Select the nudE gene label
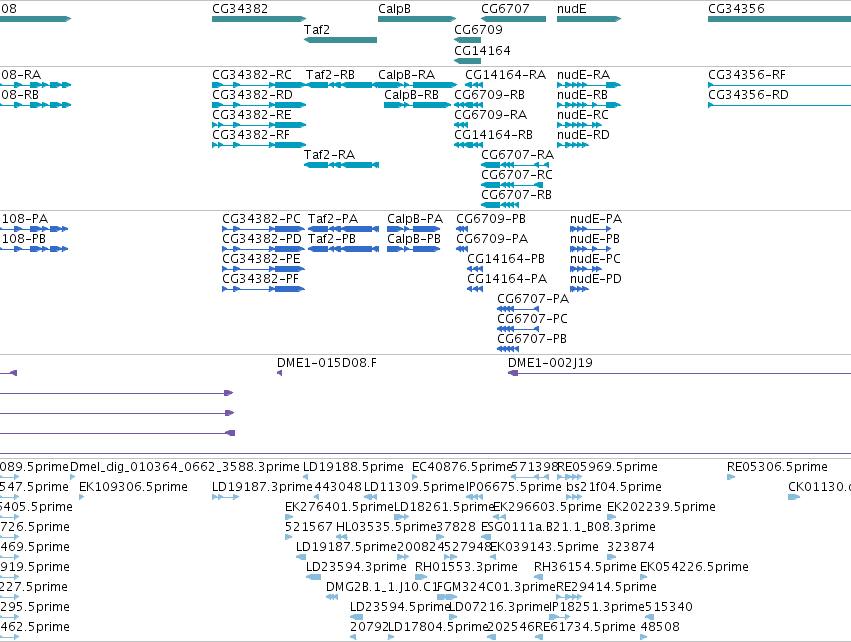This screenshot has height=642, width=851. coord(571,9)
